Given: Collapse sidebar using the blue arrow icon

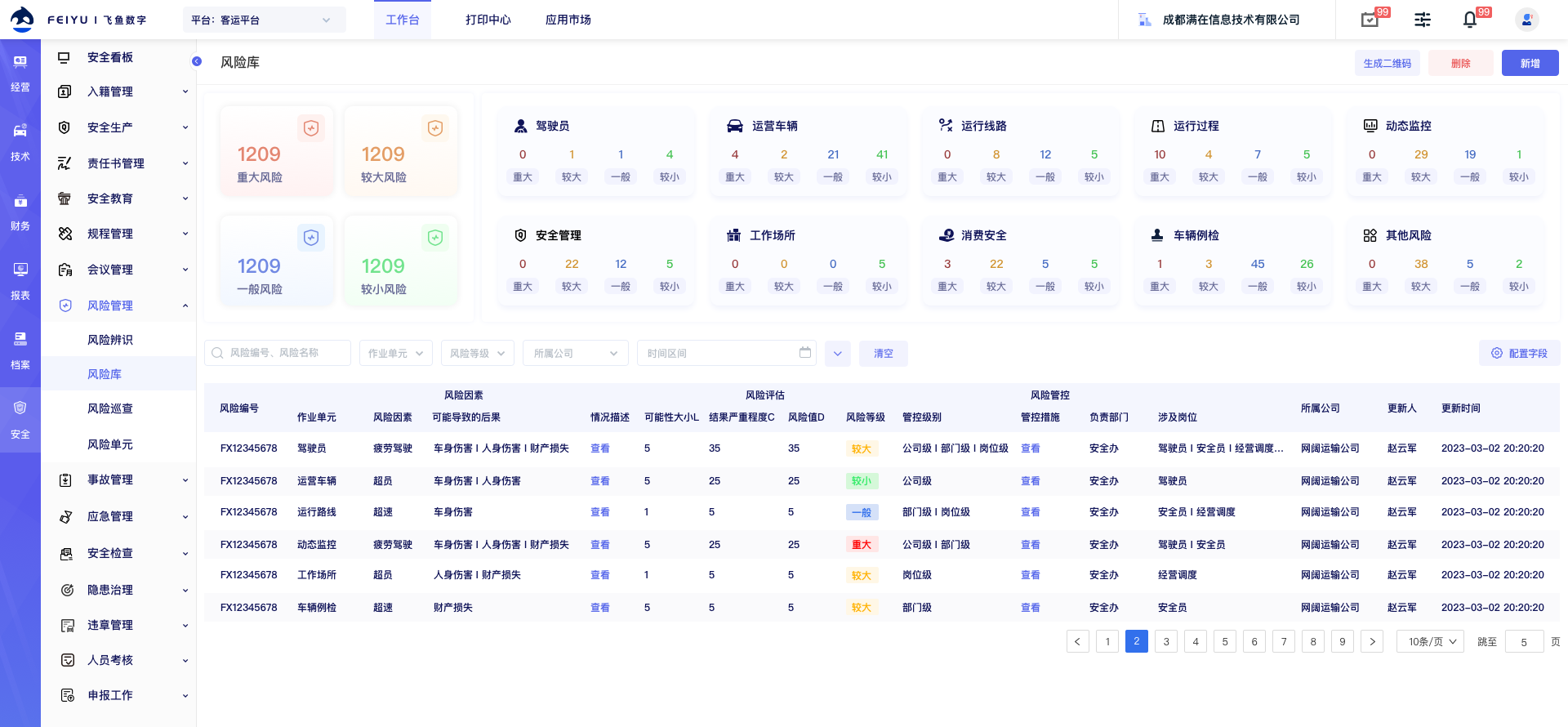Looking at the screenshot, I should (197, 61).
